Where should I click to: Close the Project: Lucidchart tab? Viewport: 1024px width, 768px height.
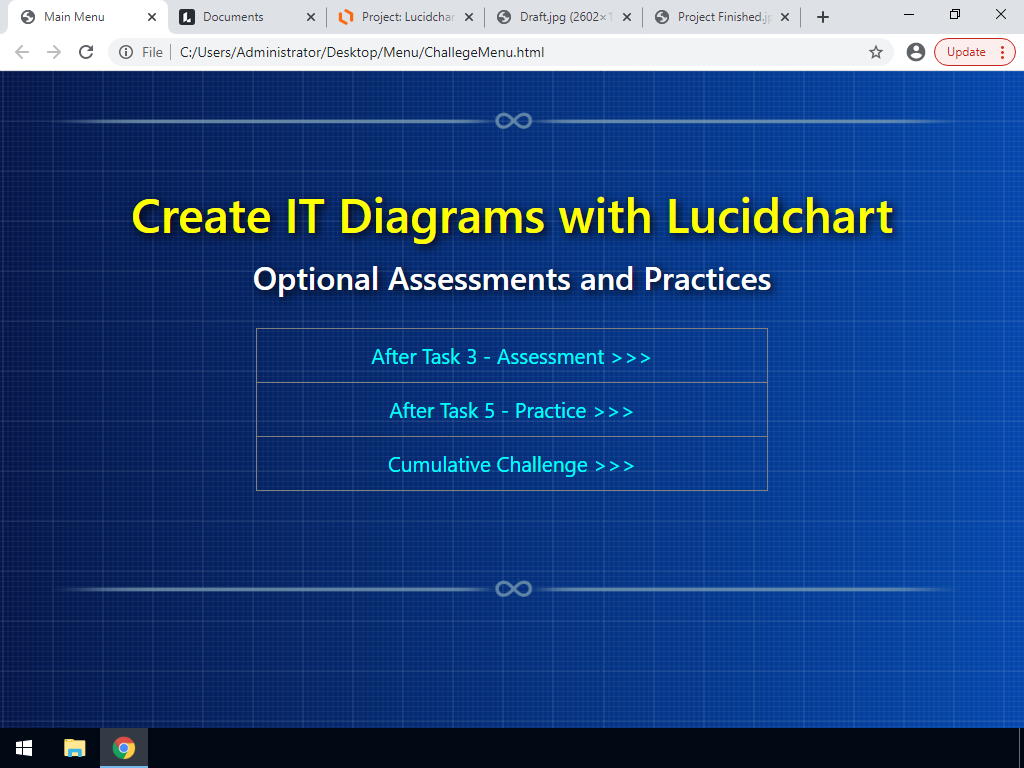pos(469,17)
